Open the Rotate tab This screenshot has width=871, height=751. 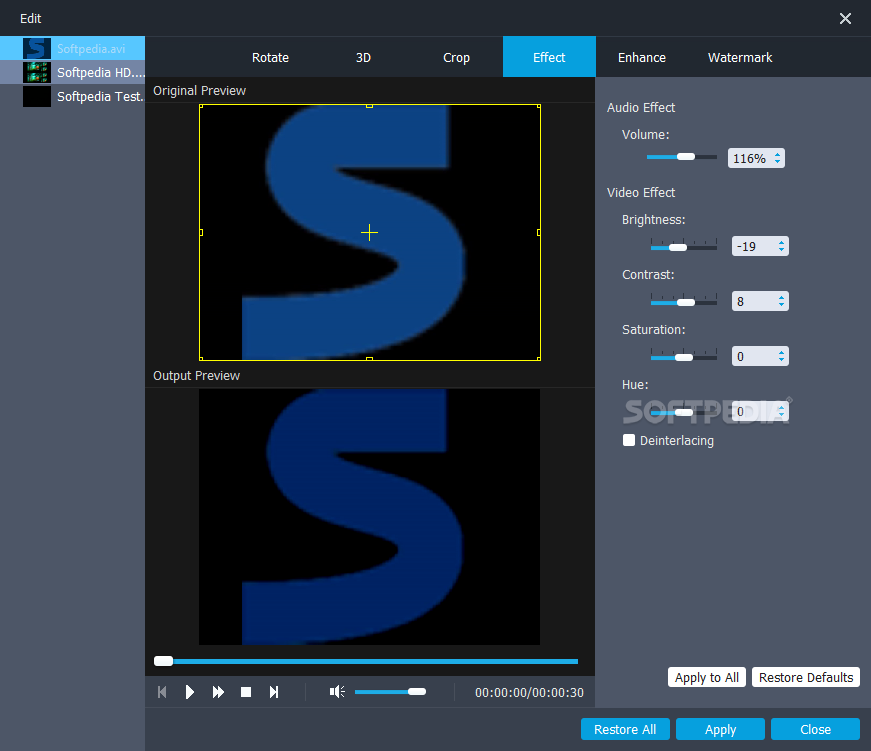pyautogui.click(x=271, y=57)
